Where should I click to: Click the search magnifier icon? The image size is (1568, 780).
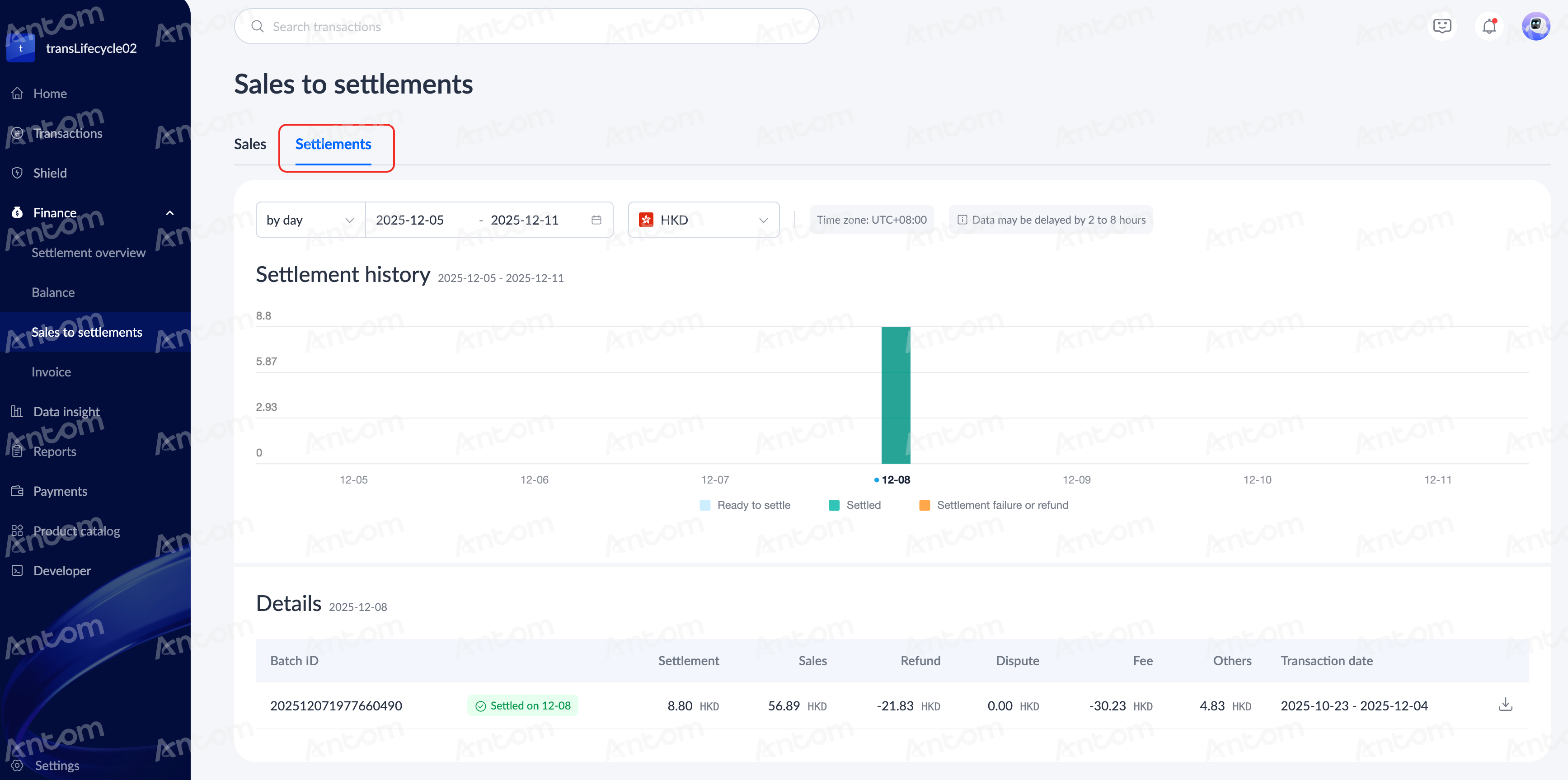(258, 26)
